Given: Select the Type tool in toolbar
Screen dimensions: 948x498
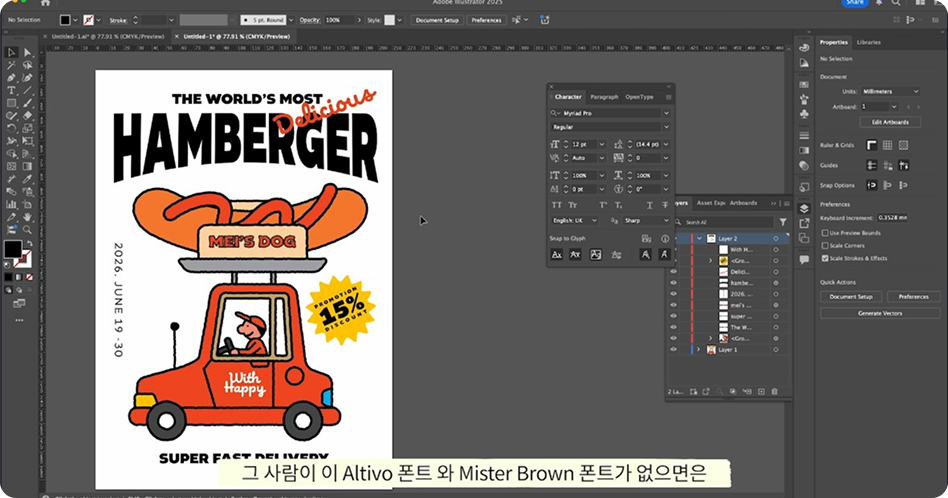Looking at the screenshot, I should pos(11,90).
